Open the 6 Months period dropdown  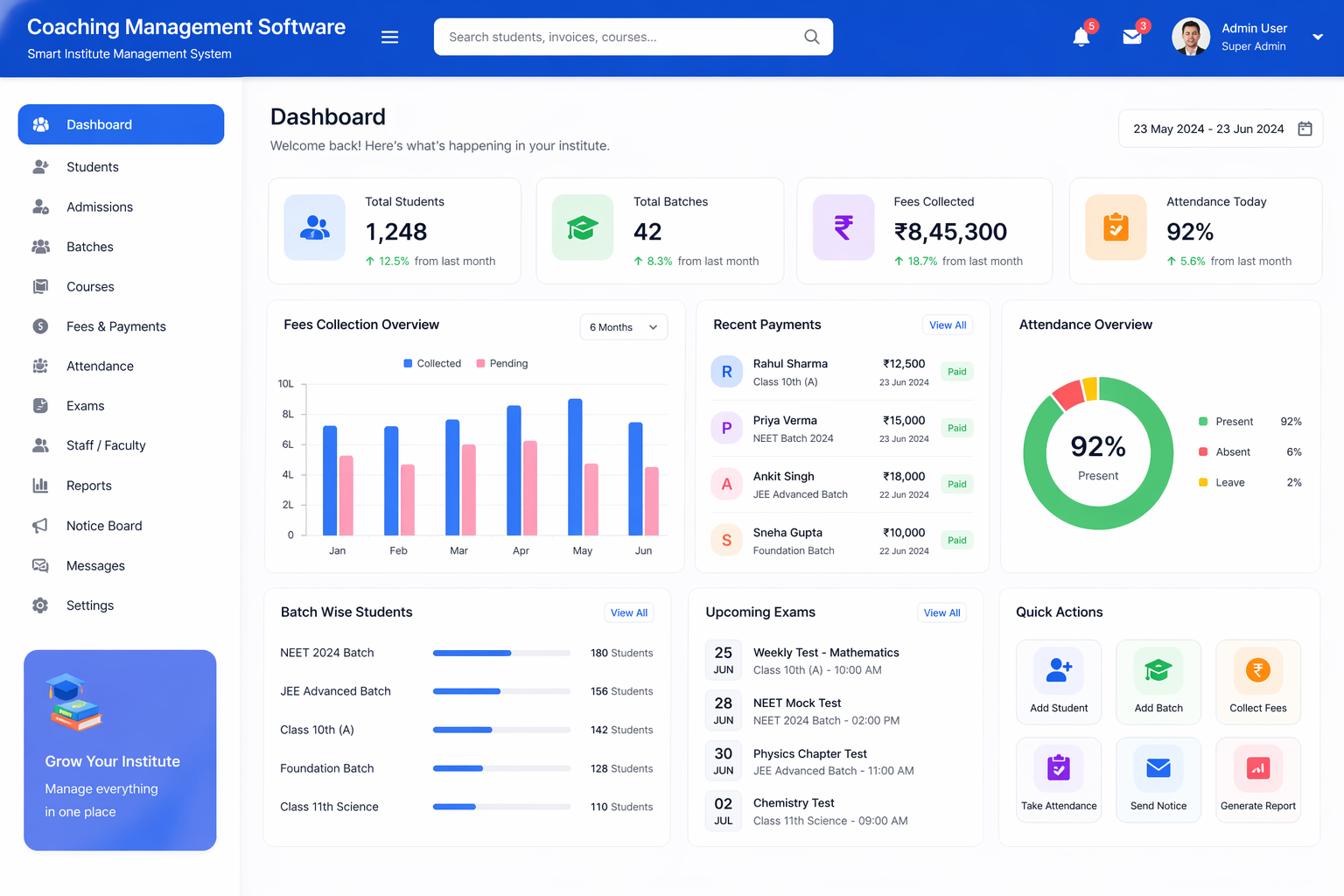[623, 326]
